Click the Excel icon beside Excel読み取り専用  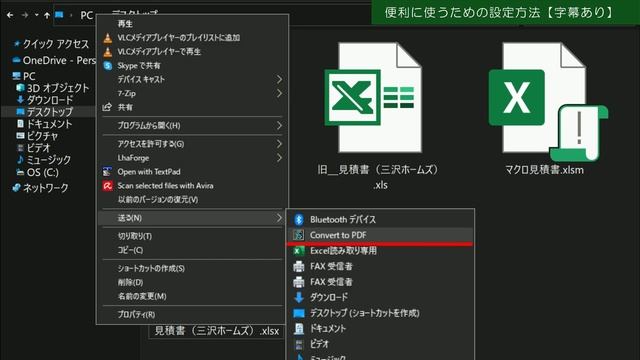click(299, 251)
